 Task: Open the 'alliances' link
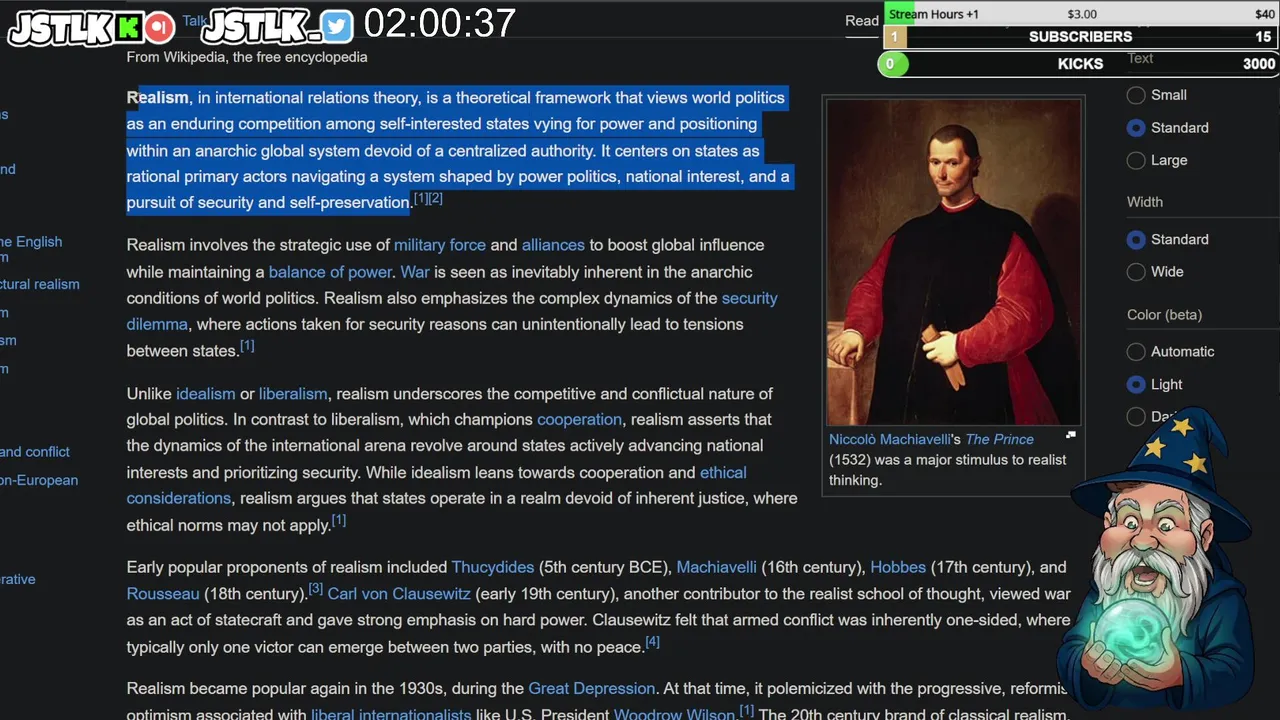click(x=553, y=245)
